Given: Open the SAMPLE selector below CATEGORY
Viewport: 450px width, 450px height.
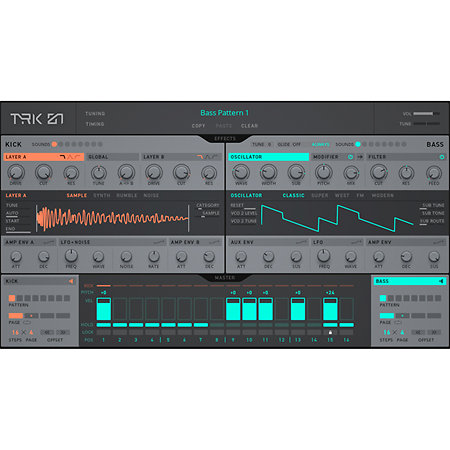Looking at the screenshot, I should (210, 214).
